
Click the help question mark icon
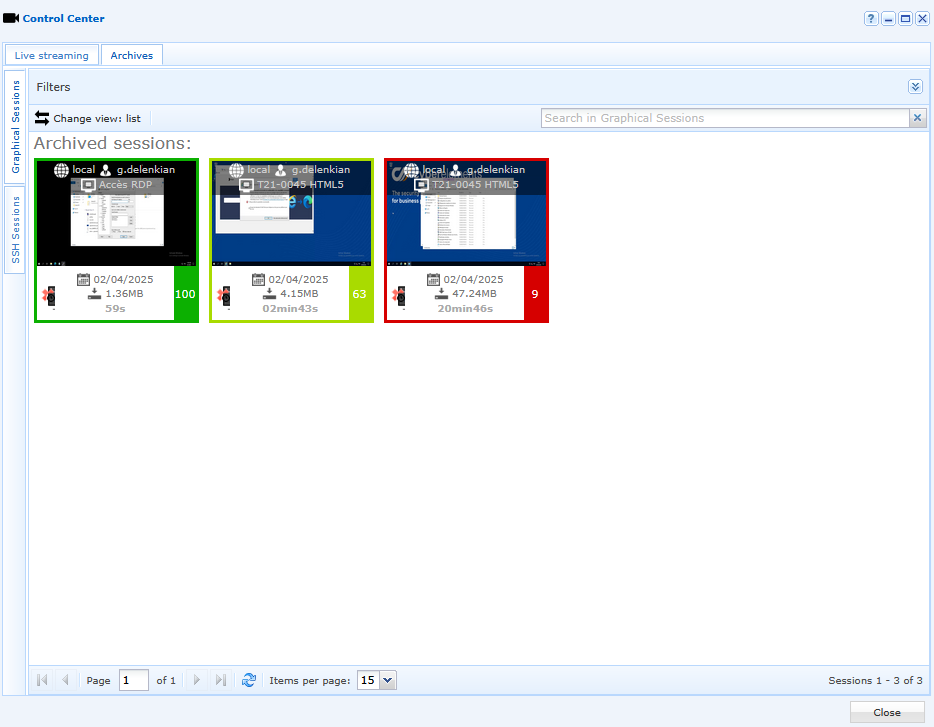coord(871,18)
